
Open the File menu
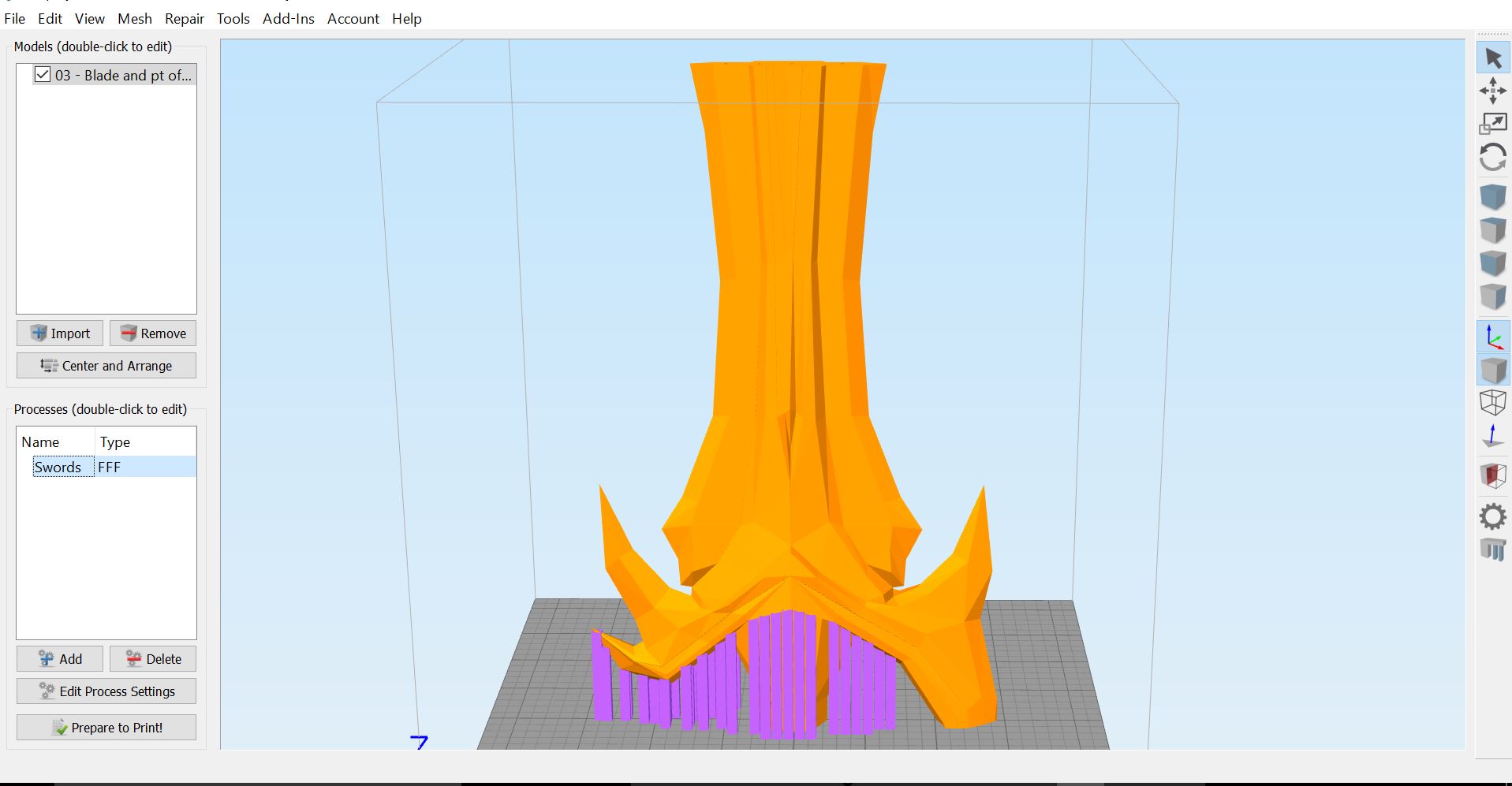coord(14,18)
